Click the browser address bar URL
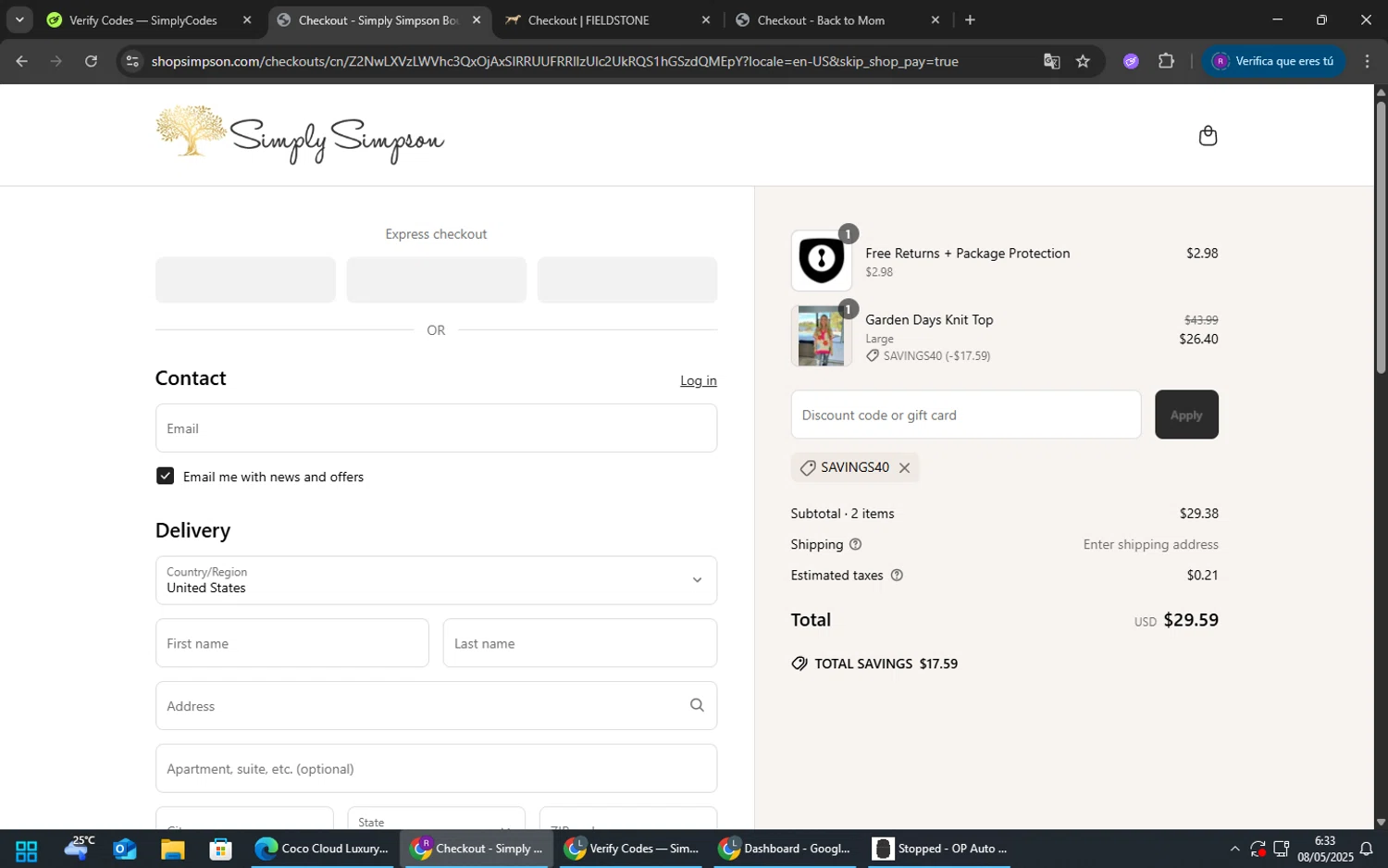1388x868 pixels. point(554,61)
